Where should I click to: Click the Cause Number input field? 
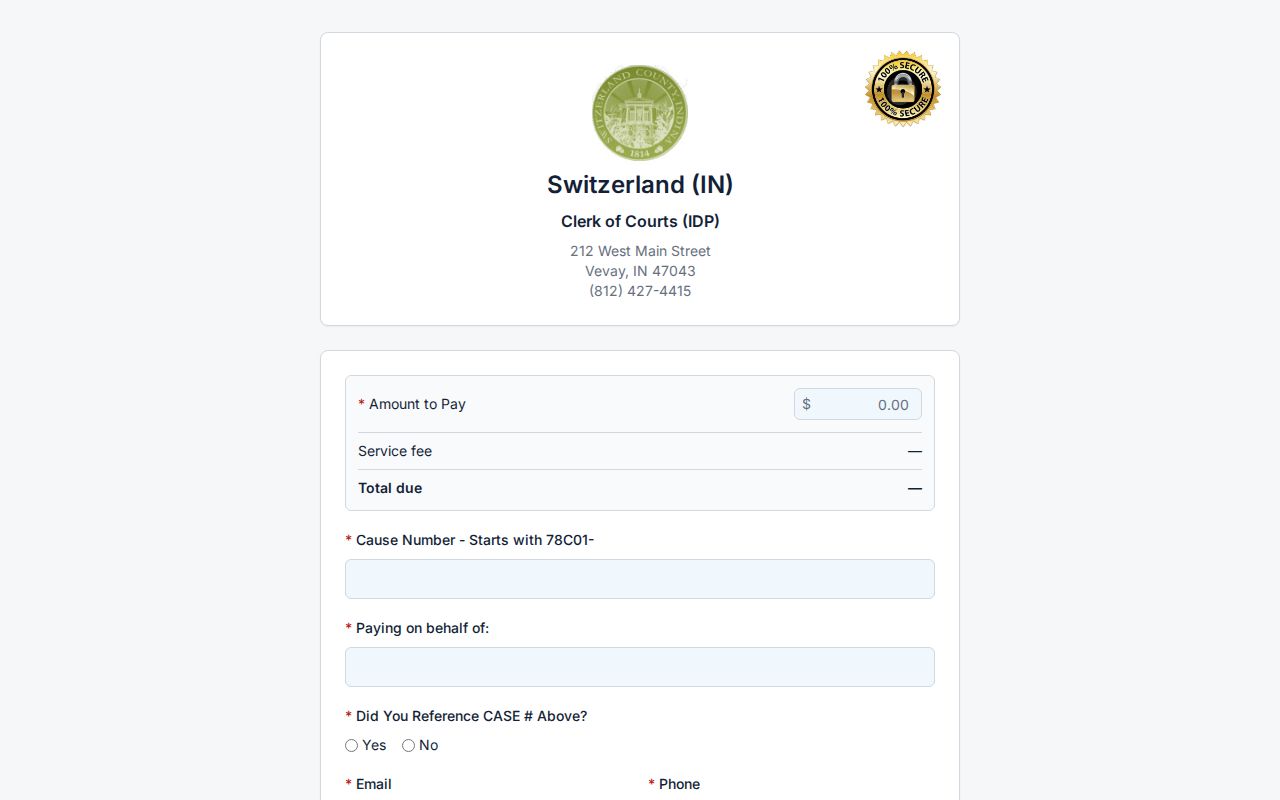point(640,579)
